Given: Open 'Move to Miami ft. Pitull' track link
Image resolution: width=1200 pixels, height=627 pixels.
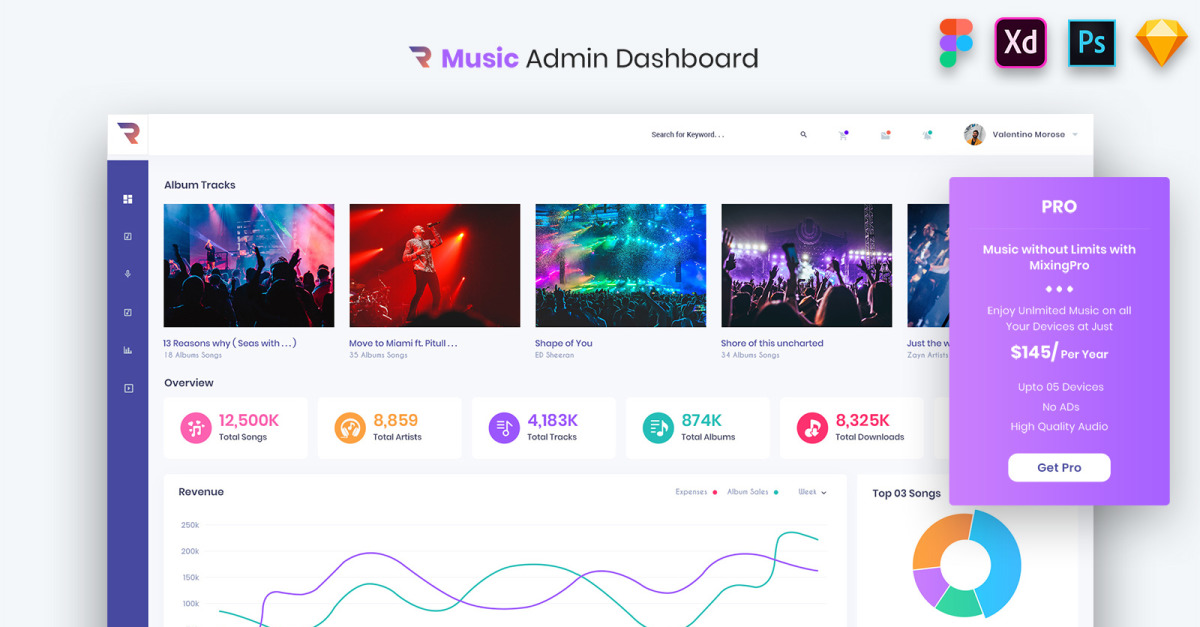Looking at the screenshot, I should point(403,343).
